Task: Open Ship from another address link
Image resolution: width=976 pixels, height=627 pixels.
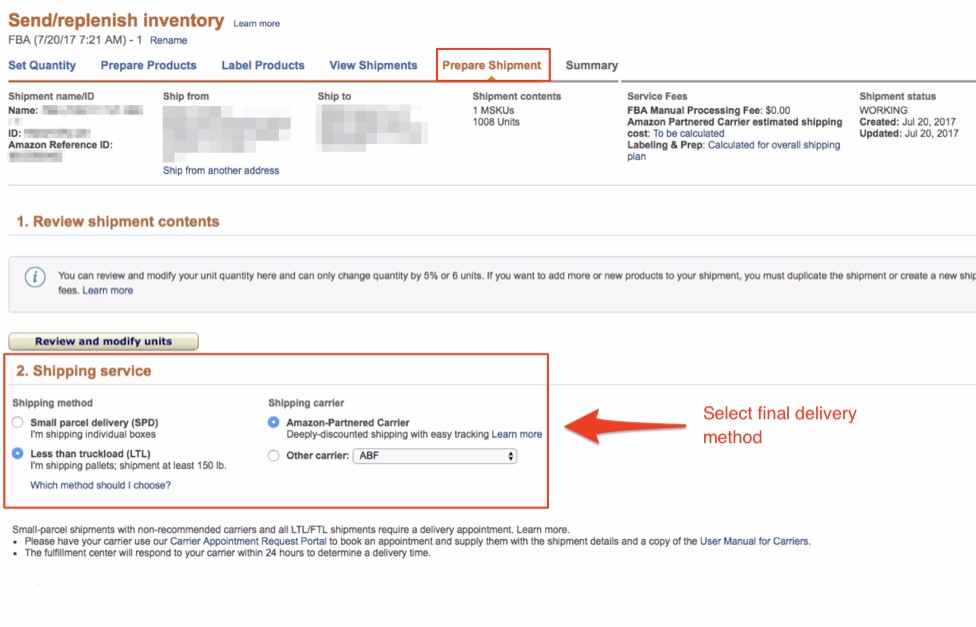Action: point(221,171)
